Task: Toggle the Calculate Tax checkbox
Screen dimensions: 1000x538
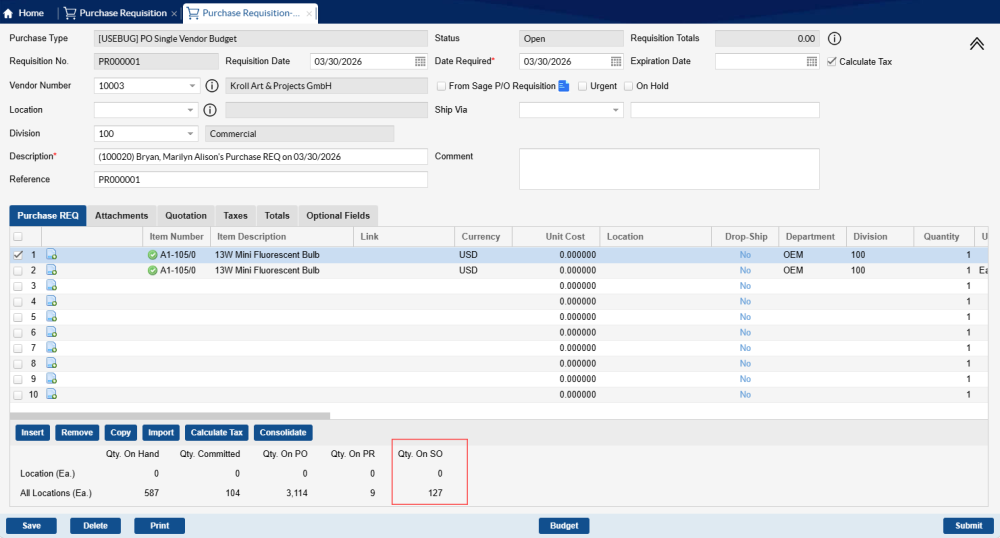Action: 832,62
